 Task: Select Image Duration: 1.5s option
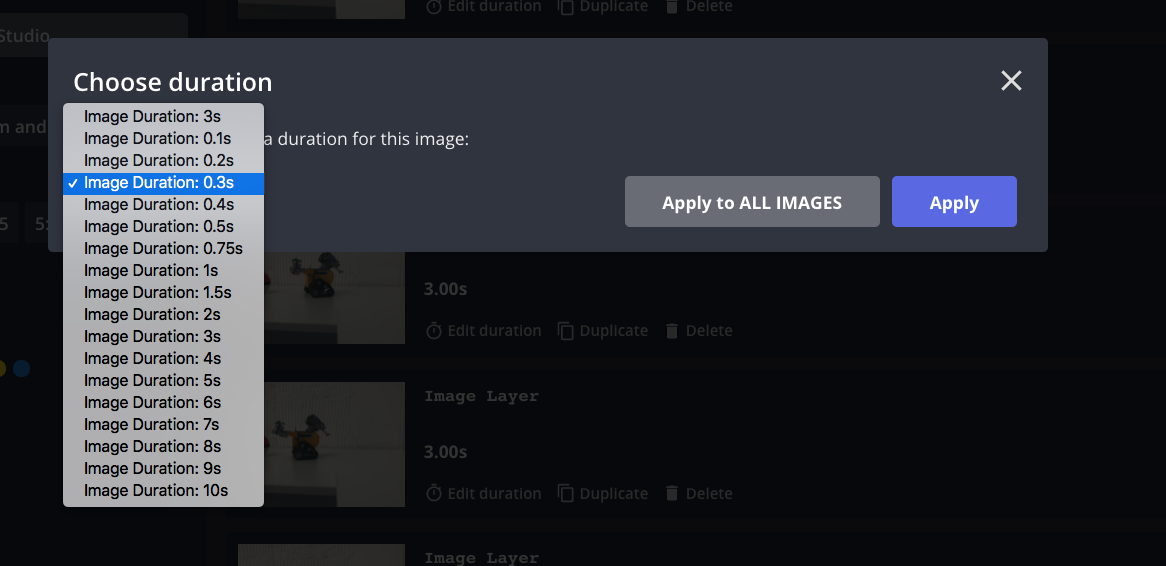(164, 292)
